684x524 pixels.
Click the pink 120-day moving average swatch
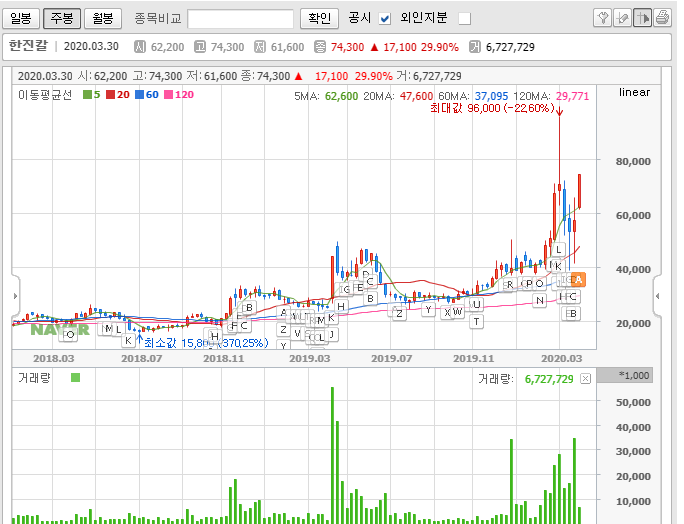coord(168,95)
